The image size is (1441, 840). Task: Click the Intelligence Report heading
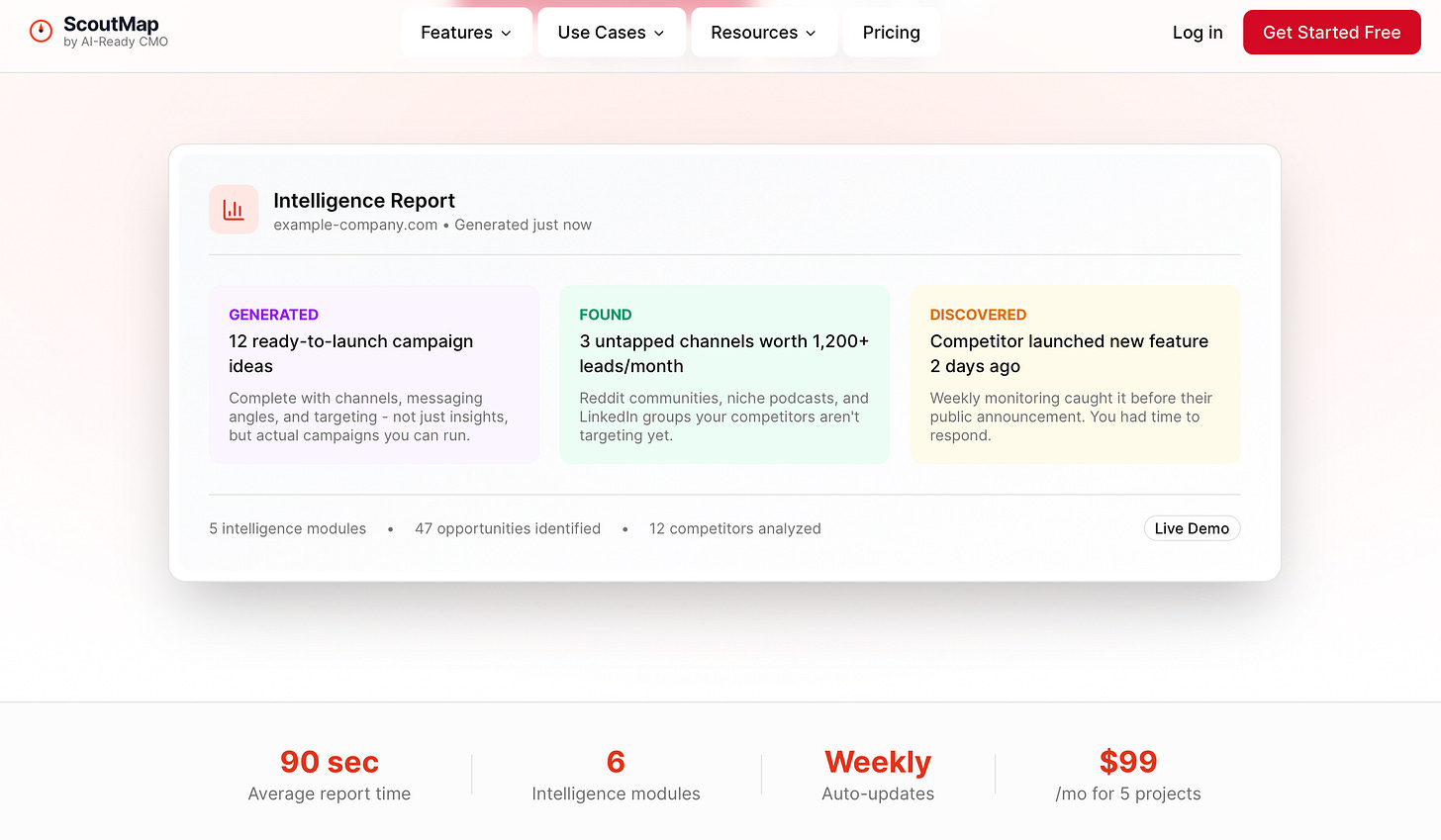click(x=364, y=201)
